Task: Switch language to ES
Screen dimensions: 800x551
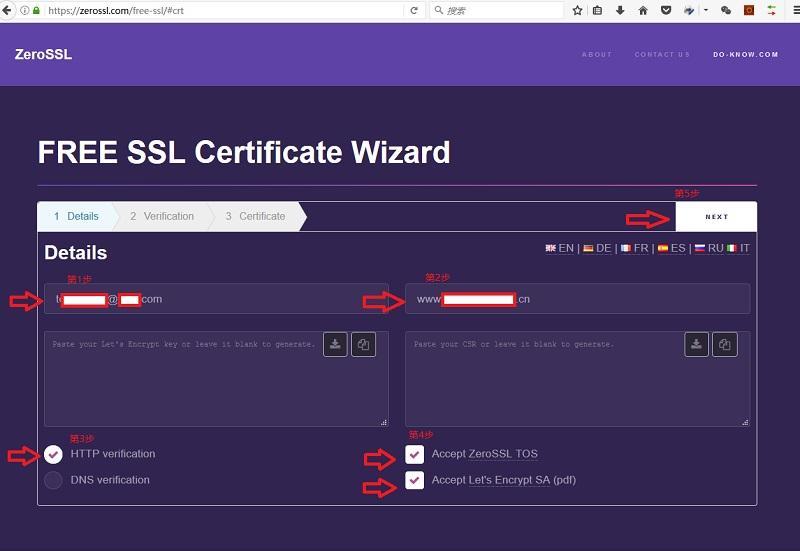Action: tap(671, 248)
